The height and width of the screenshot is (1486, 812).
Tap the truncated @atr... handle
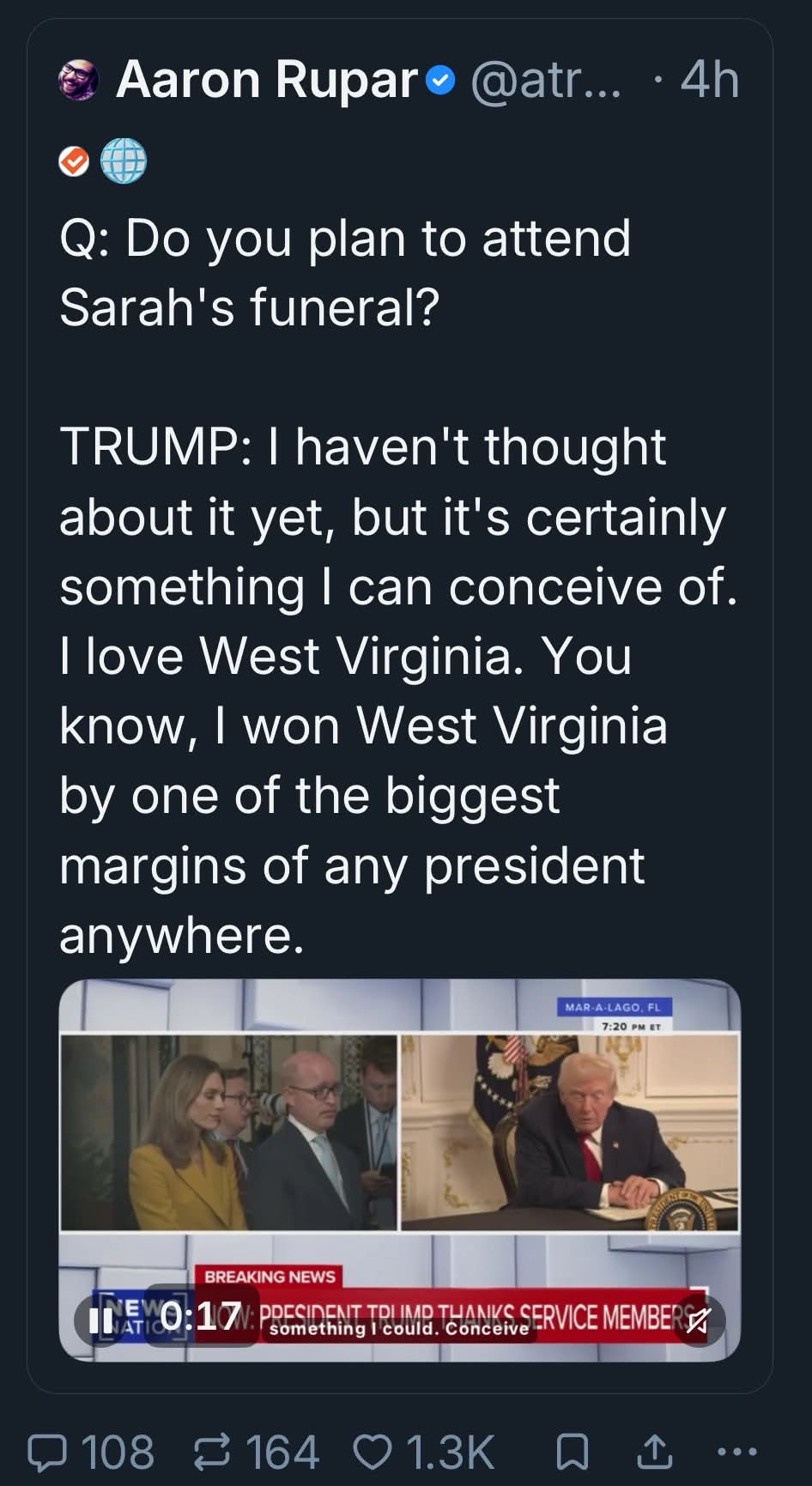coord(545,81)
